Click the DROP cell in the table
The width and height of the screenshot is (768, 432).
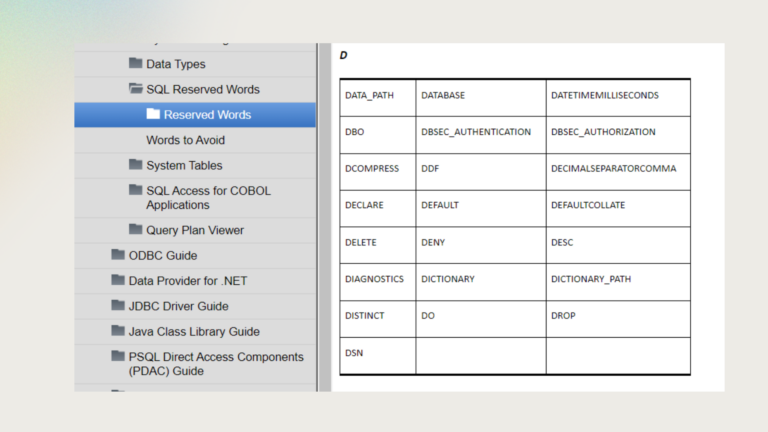563,316
